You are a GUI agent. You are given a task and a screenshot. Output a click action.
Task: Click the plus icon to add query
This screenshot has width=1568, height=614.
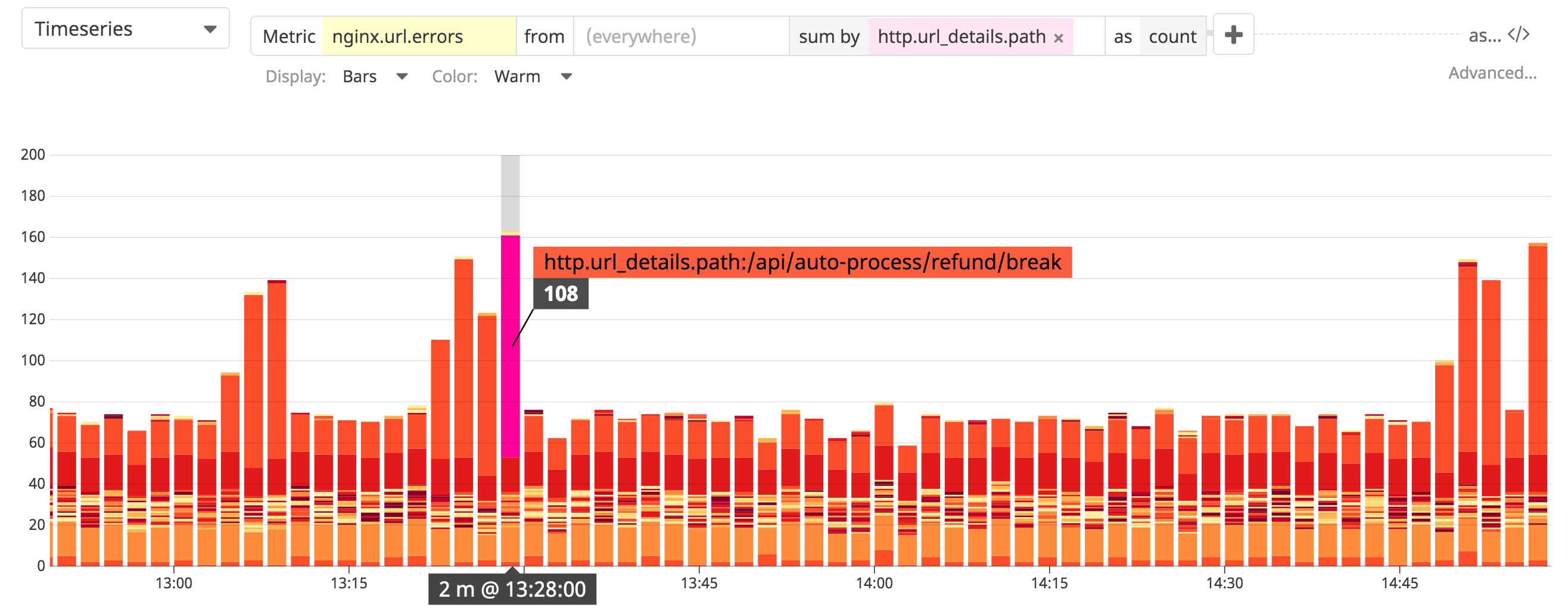coord(1233,35)
